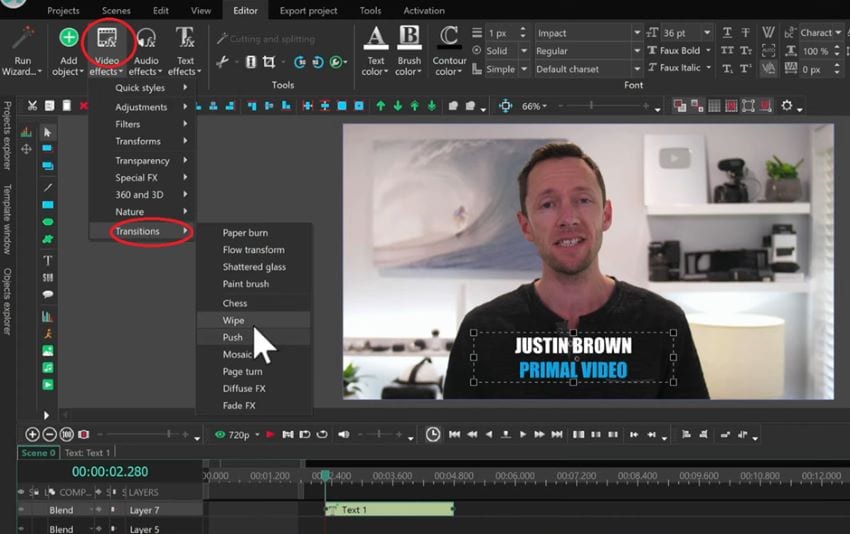Choose the Push transition
Viewport: 850px width, 534px height.
point(254,337)
